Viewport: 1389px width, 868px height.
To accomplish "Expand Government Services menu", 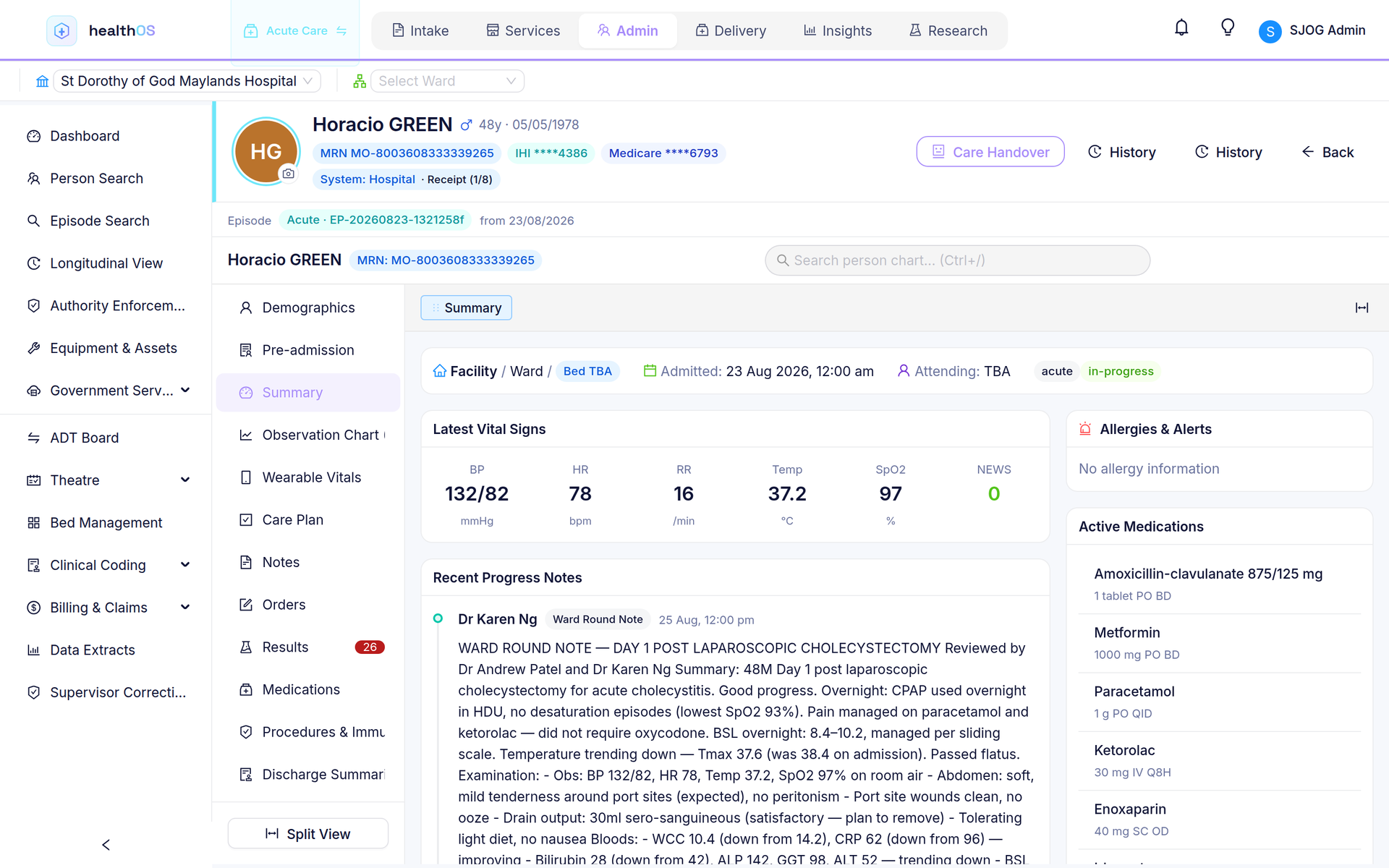I will (x=185, y=391).
